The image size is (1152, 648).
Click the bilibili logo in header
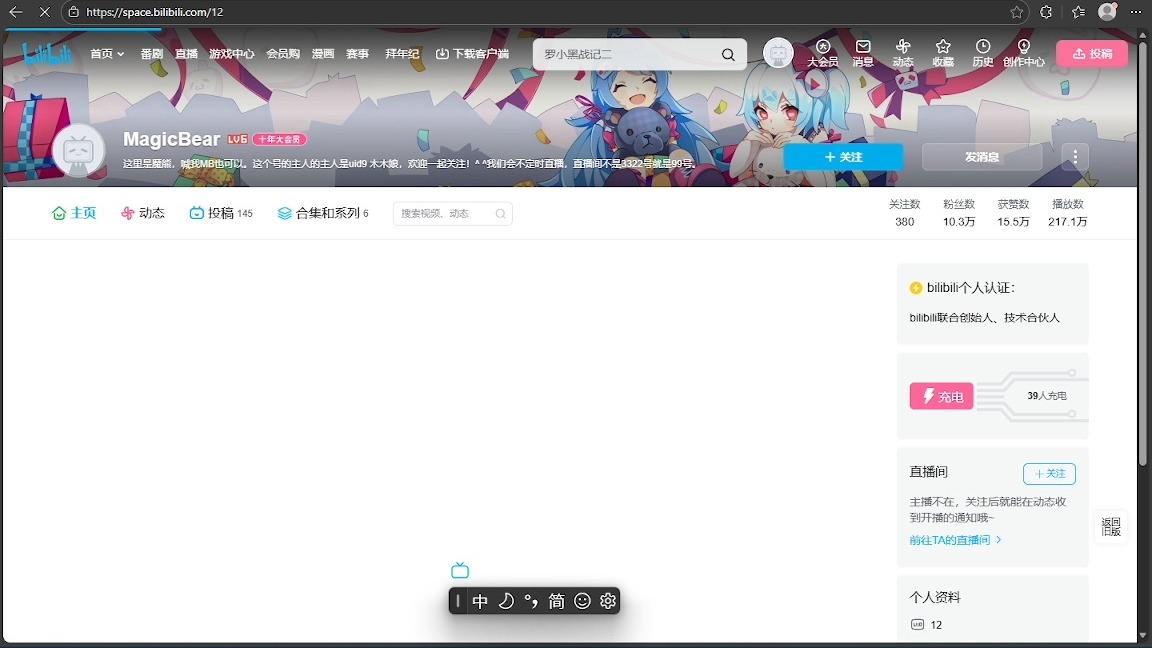click(47, 54)
